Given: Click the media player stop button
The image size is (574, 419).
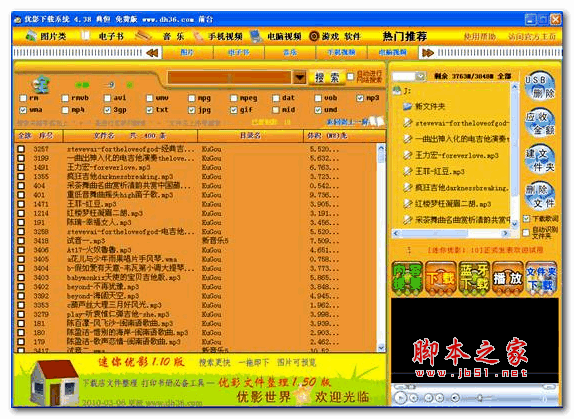Looking at the screenshot, I should 414,398.
